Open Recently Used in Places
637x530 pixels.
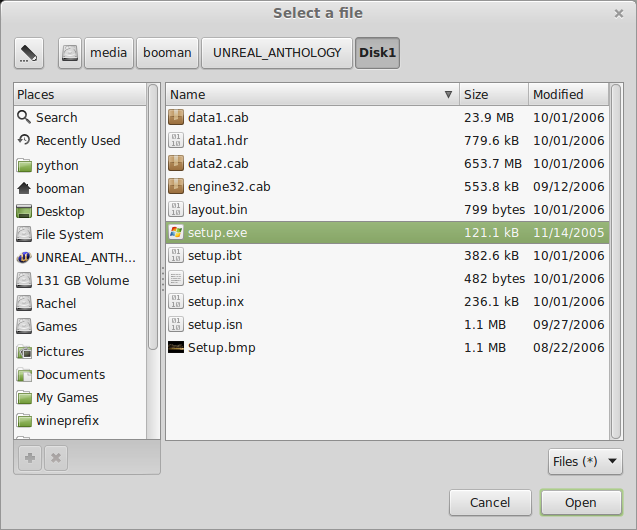(80, 141)
